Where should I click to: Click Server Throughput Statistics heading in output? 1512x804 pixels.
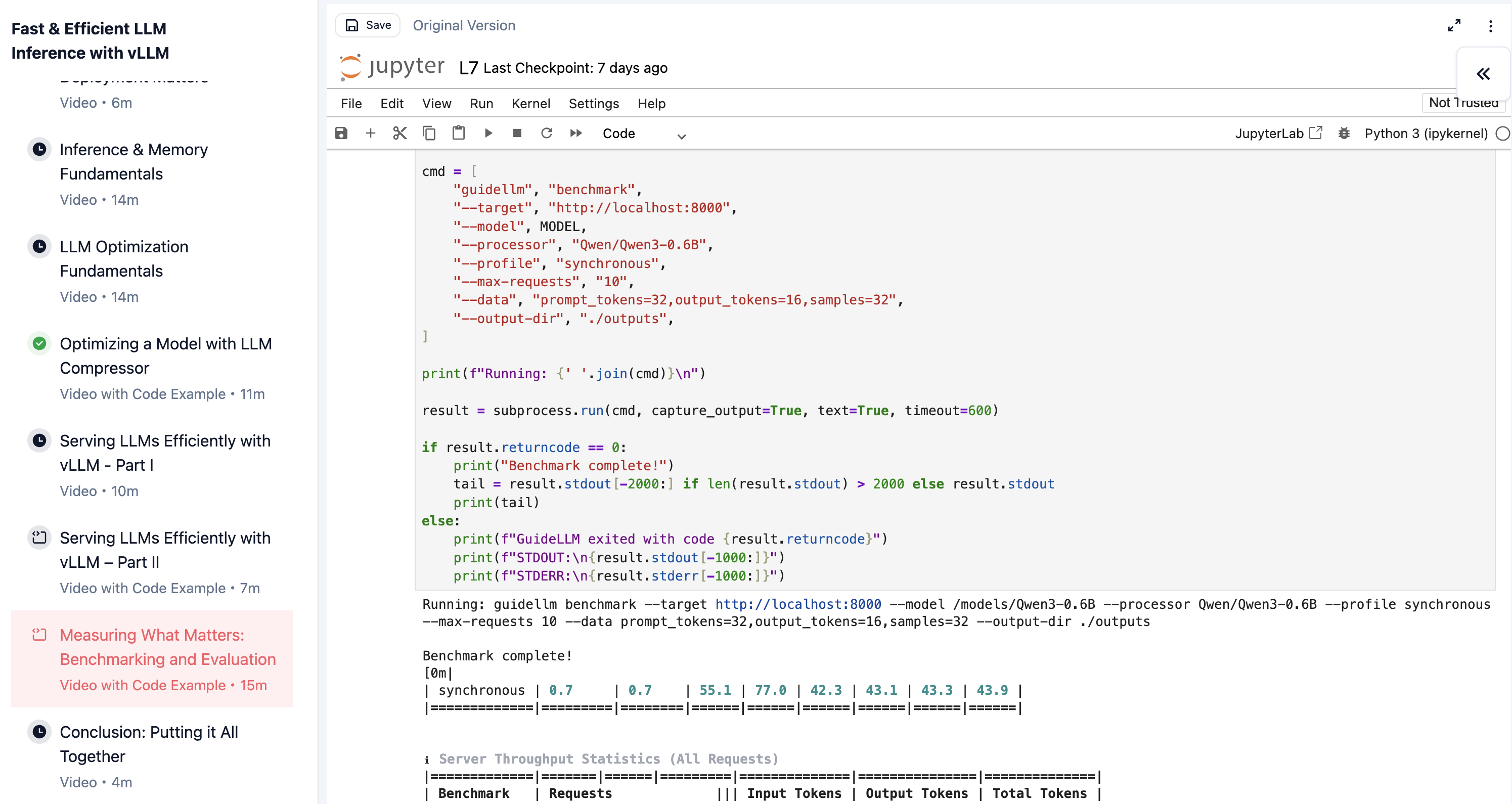point(608,759)
